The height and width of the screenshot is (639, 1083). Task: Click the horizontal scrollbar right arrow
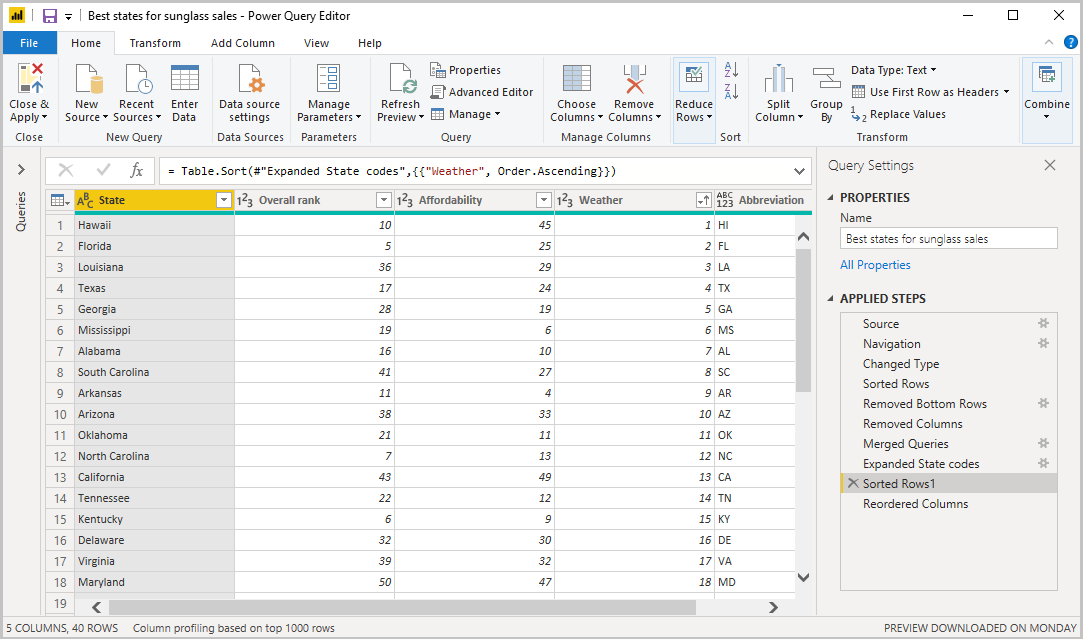773,607
